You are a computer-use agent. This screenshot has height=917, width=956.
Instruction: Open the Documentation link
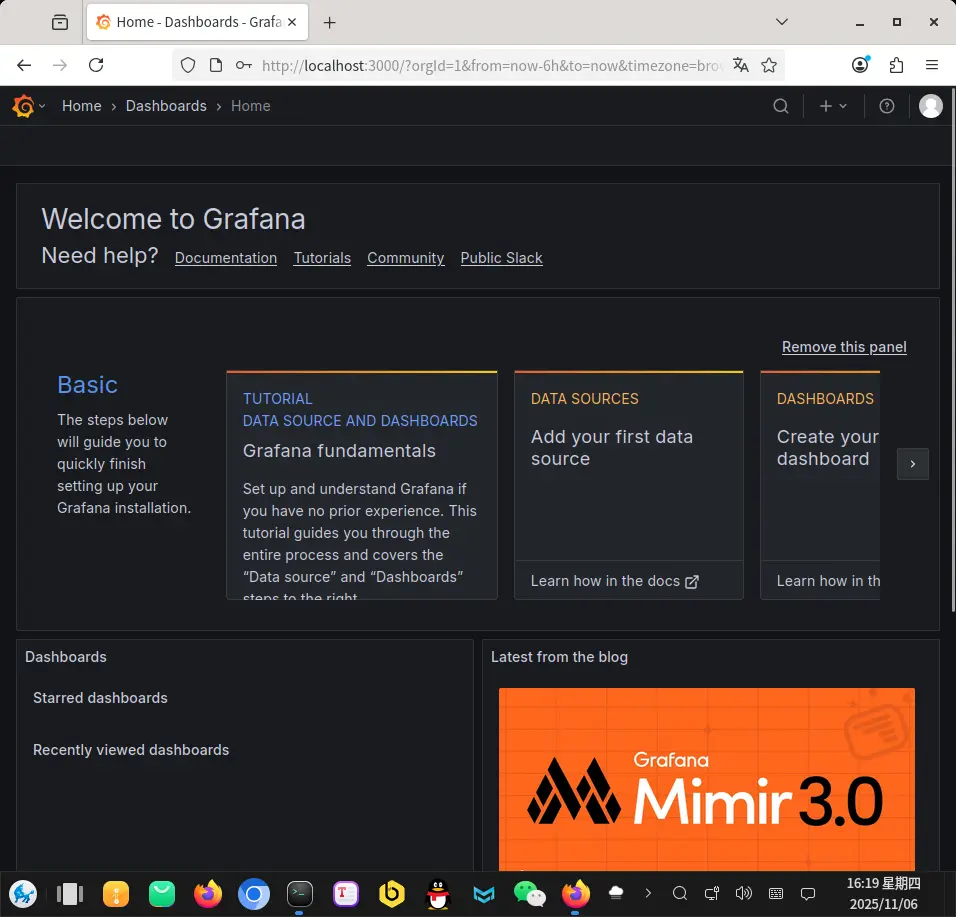pyautogui.click(x=226, y=258)
